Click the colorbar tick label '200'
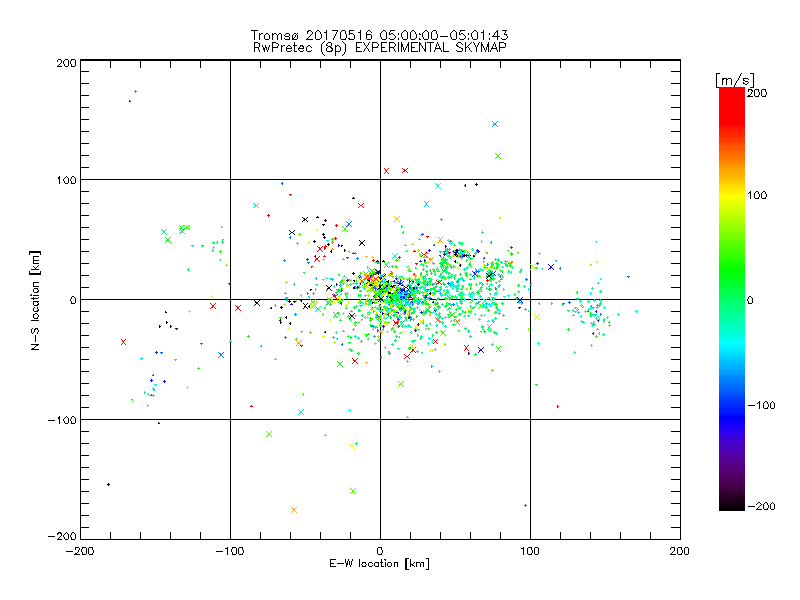 coord(757,93)
